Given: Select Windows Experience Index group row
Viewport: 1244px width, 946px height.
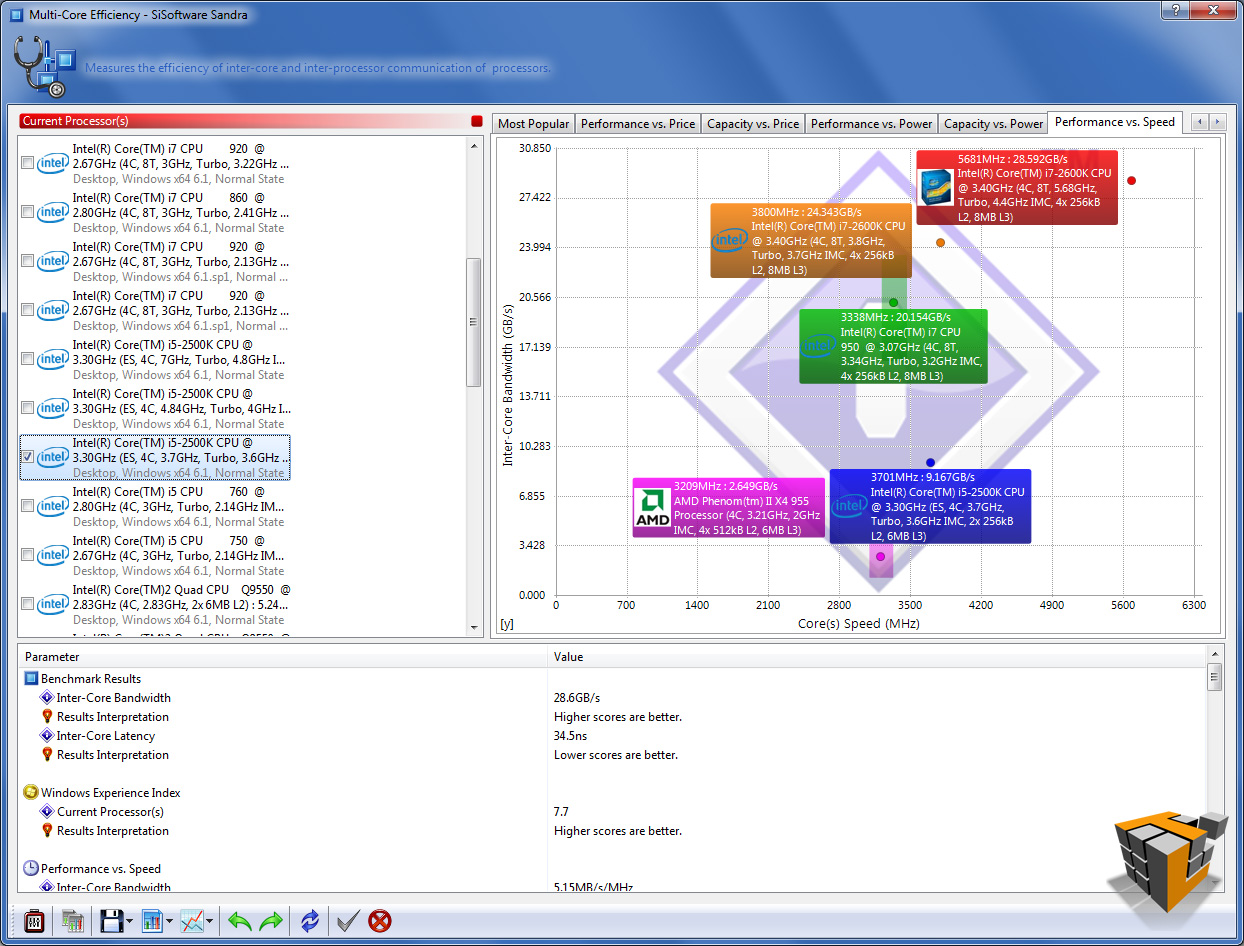Looking at the screenshot, I should coord(612,793).
